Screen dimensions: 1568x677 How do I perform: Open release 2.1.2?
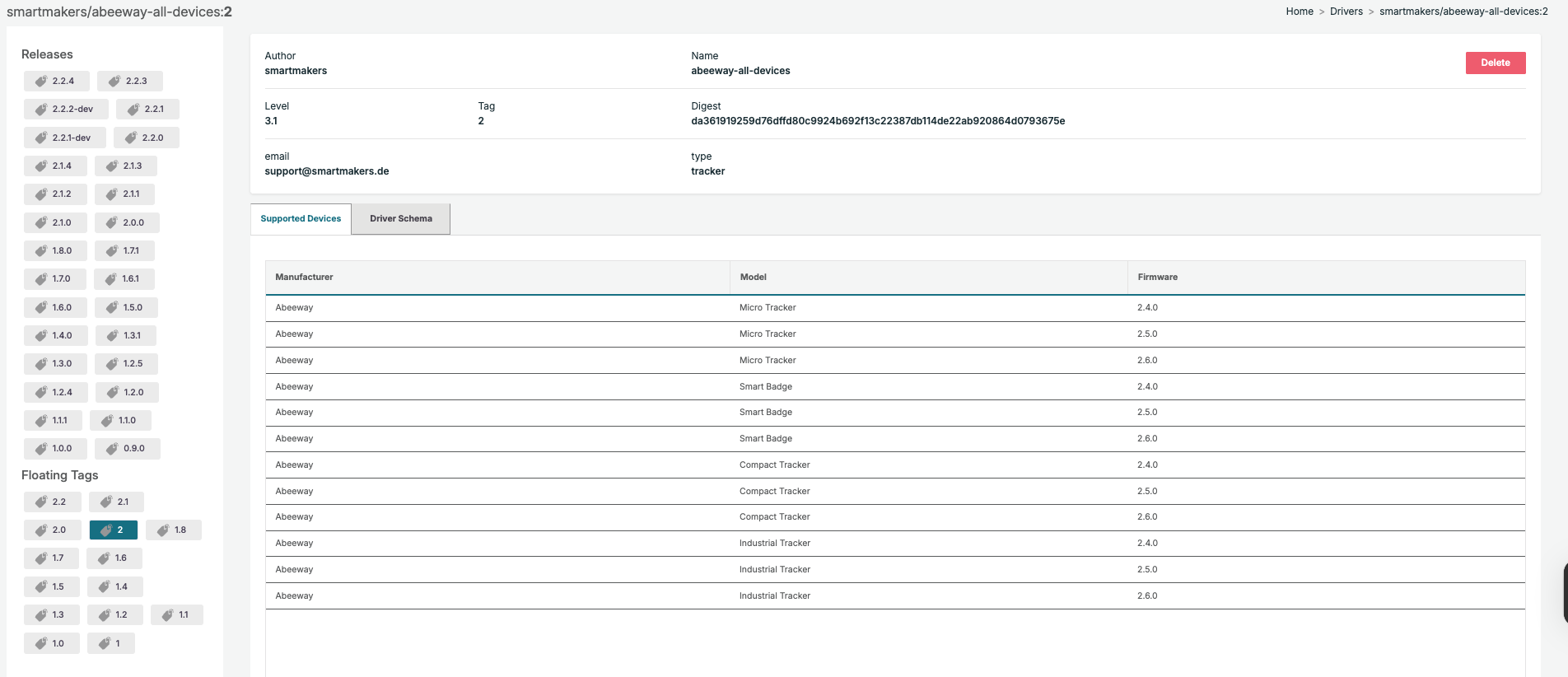[55, 194]
